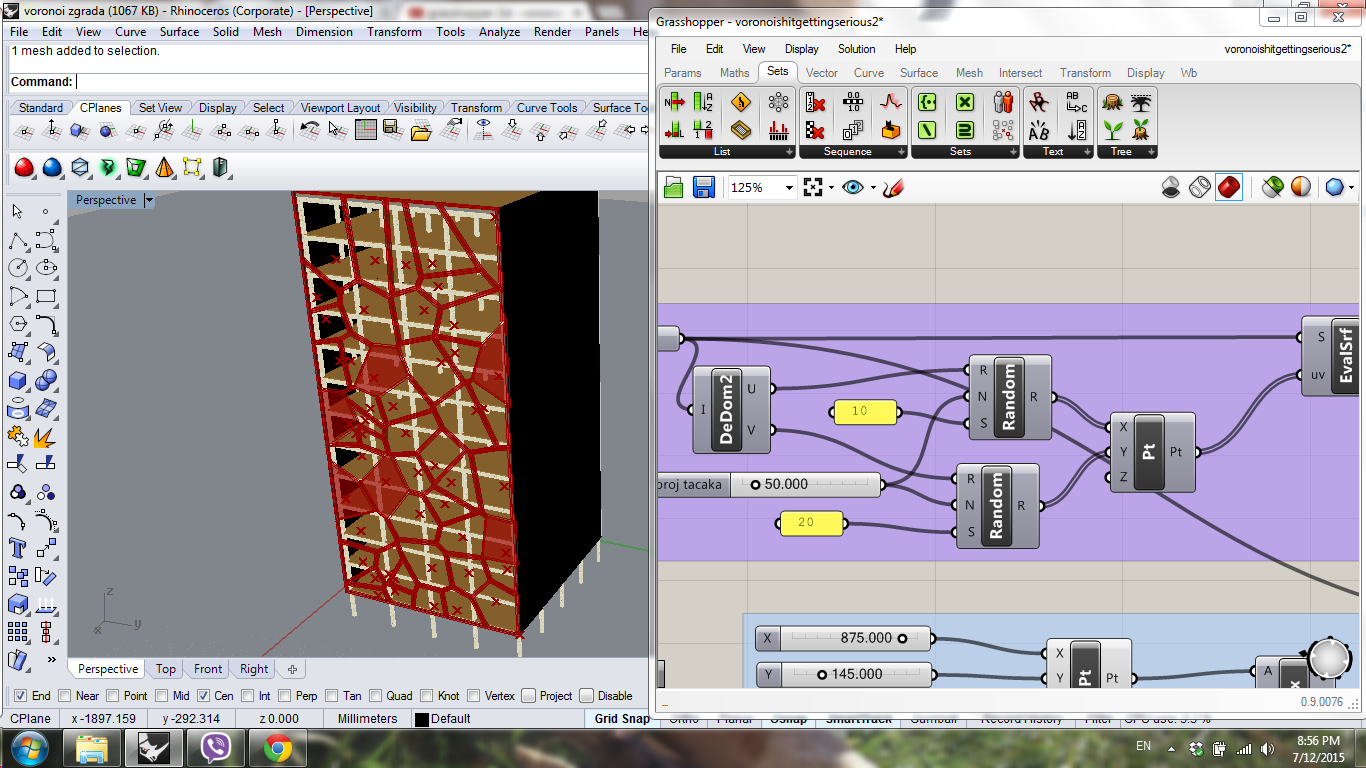Enable the Quad osnap checkbox
Image resolution: width=1366 pixels, height=768 pixels.
click(376, 696)
